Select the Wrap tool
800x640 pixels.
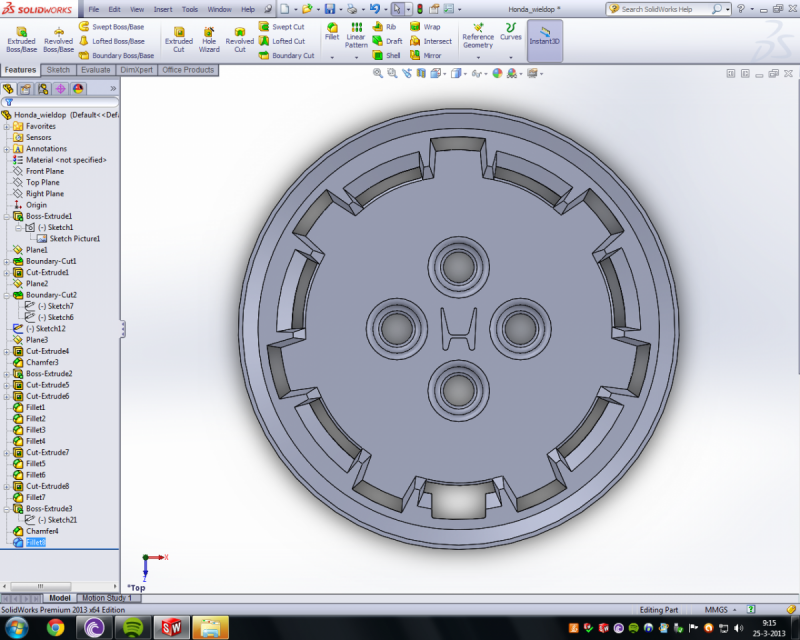(x=426, y=27)
